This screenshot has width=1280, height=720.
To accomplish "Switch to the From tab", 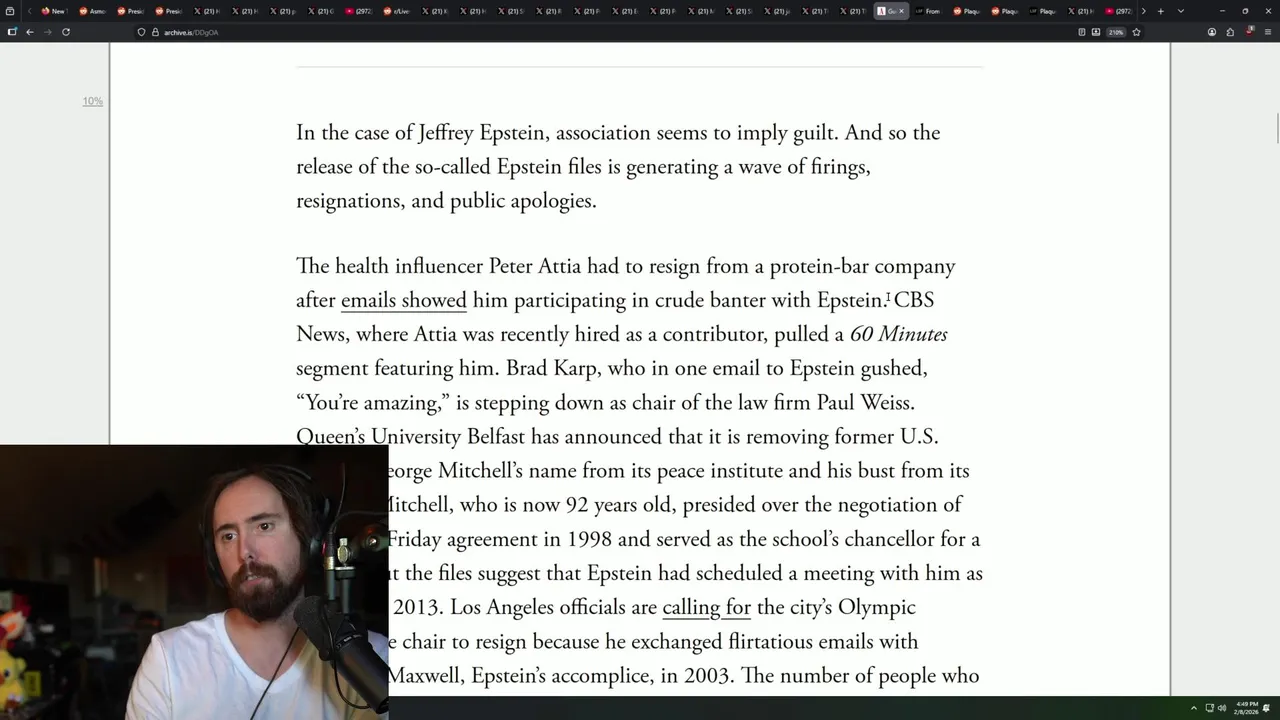I will pos(927,11).
